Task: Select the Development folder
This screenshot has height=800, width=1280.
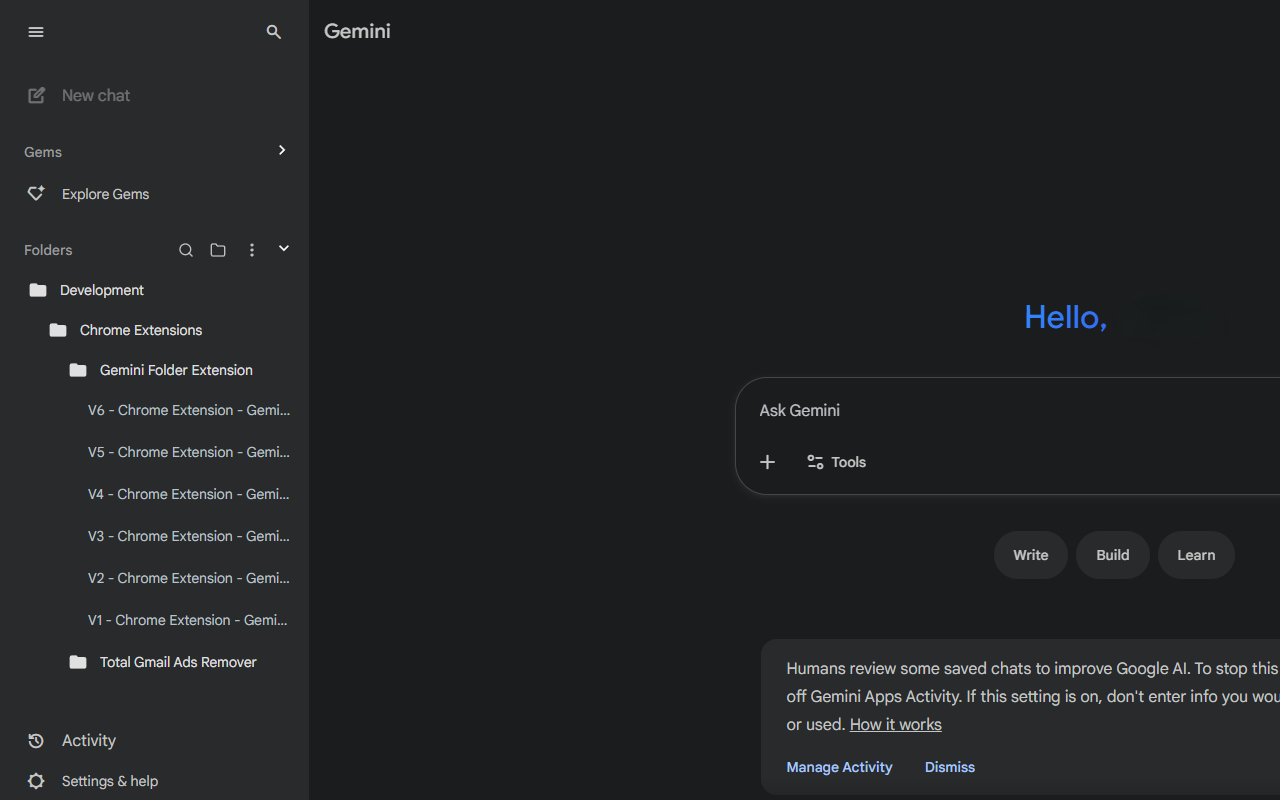Action: coord(102,290)
